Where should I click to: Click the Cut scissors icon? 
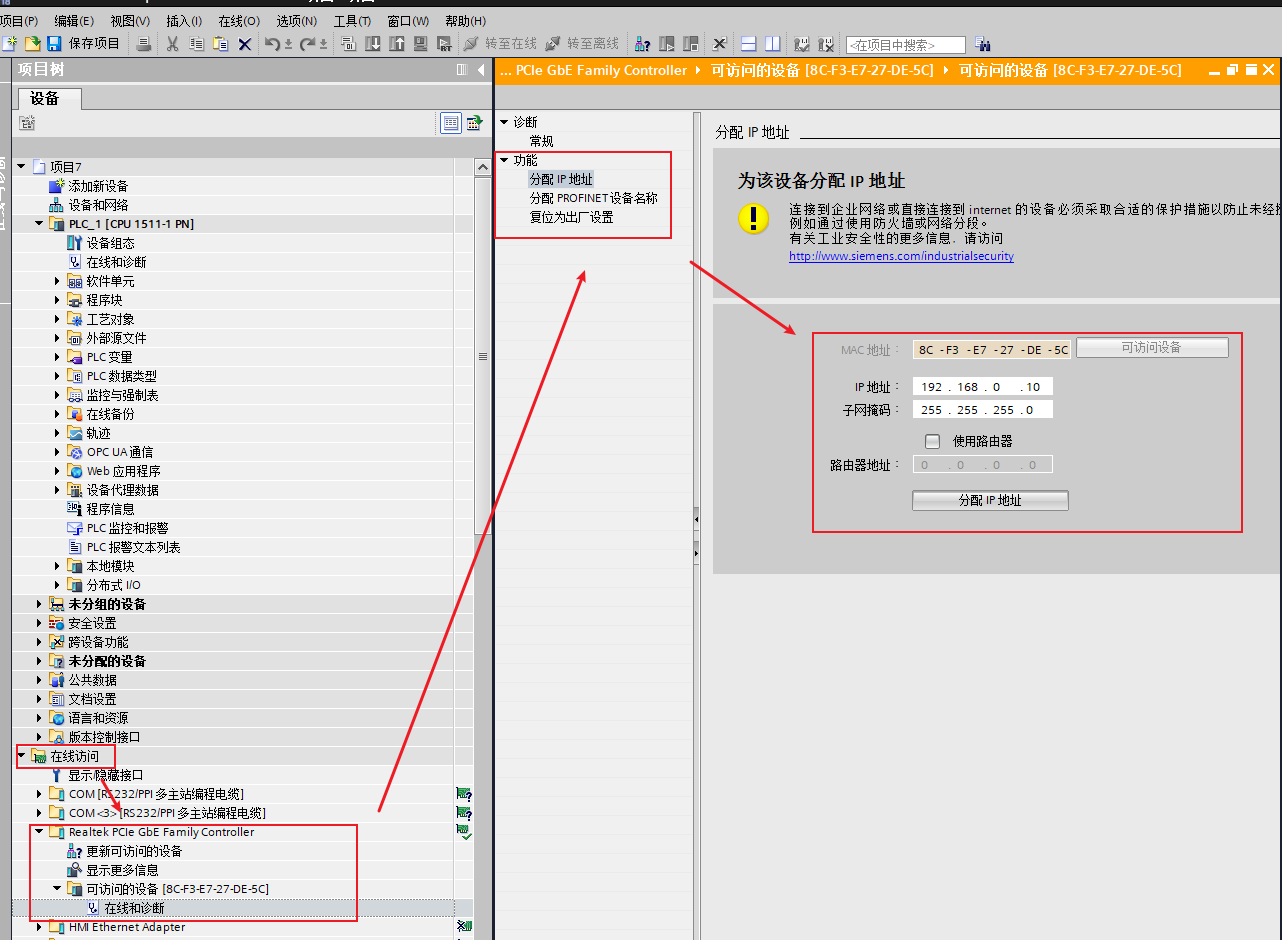tap(172, 43)
